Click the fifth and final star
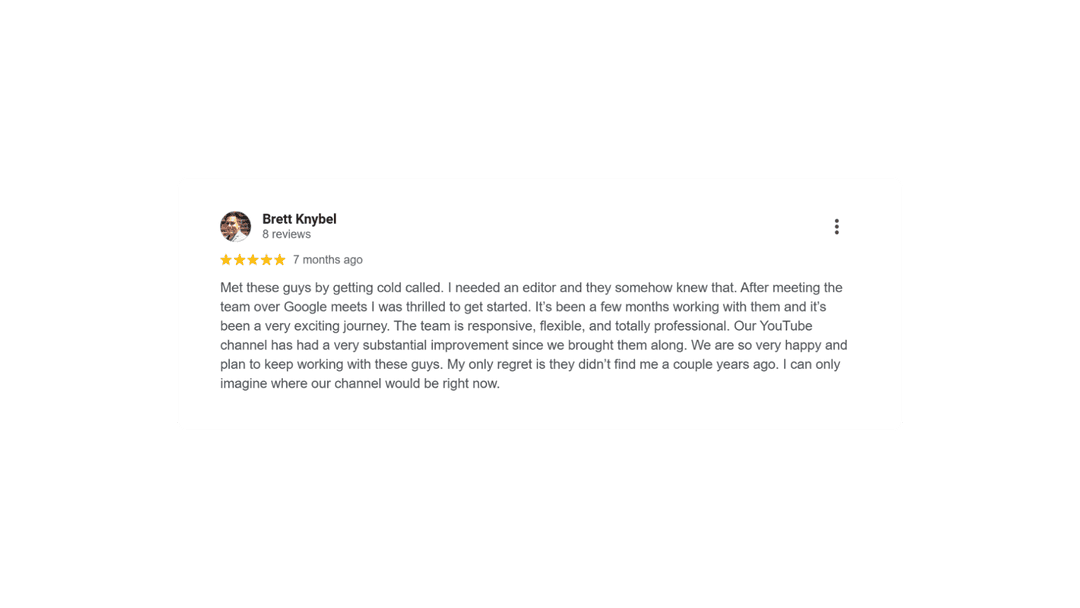Viewport: 1080px width, 608px height. (280, 259)
